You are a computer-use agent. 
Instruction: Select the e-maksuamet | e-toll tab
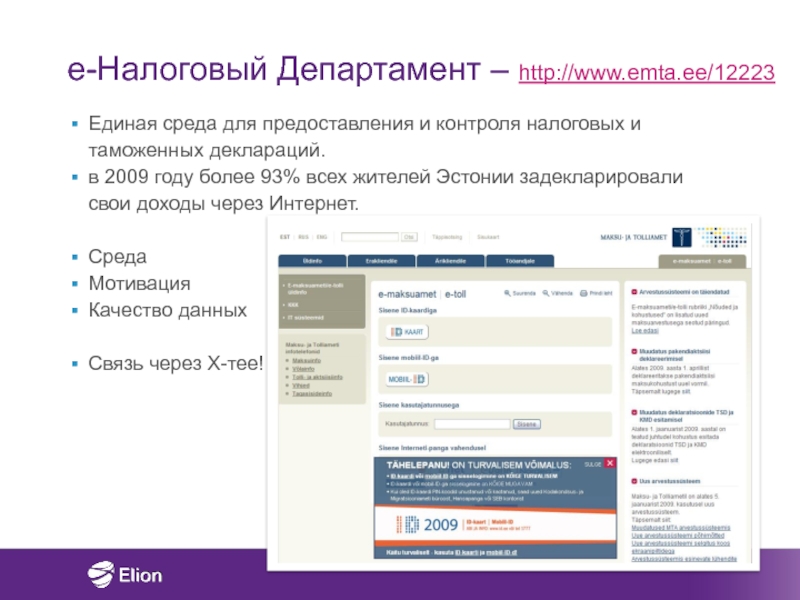(702, 261)
